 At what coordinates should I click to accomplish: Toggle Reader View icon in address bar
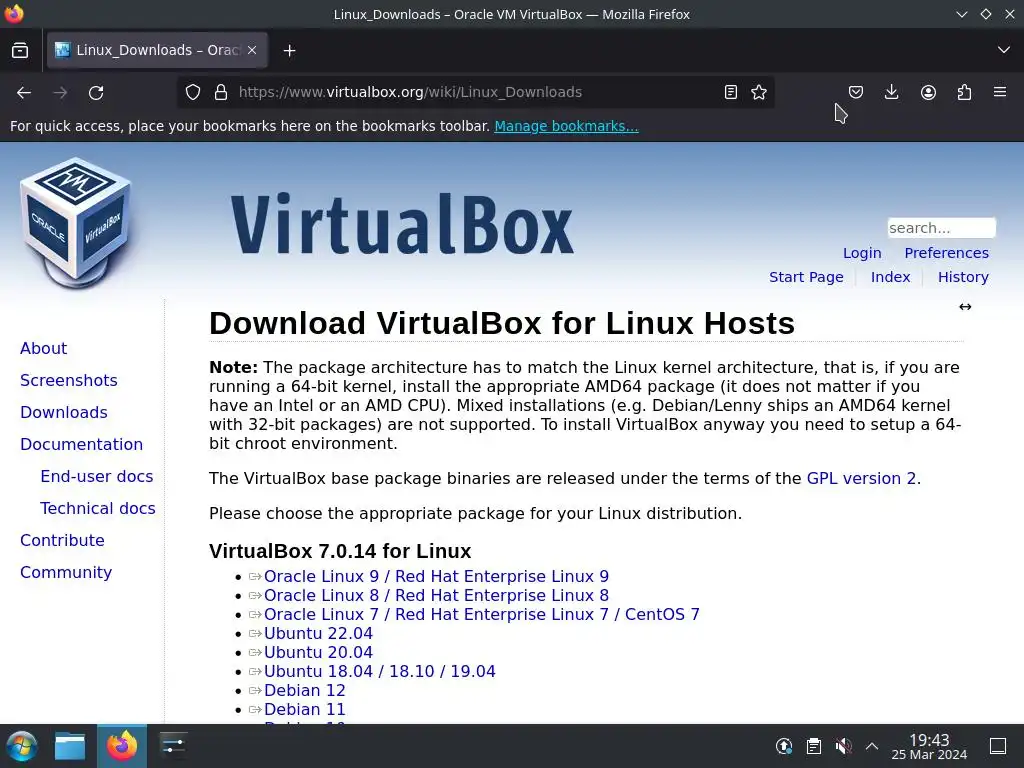click(x=731, y=92)
